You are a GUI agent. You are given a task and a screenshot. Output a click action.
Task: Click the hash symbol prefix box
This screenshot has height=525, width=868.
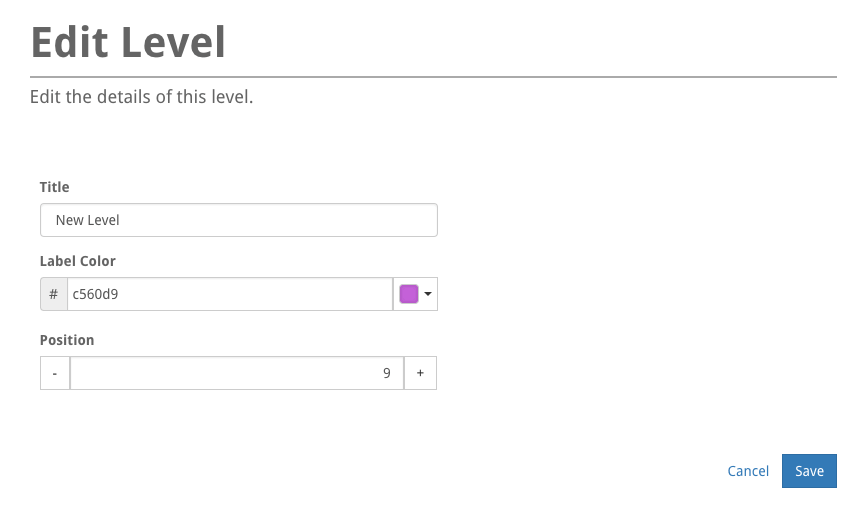click(x=54, y=294)
